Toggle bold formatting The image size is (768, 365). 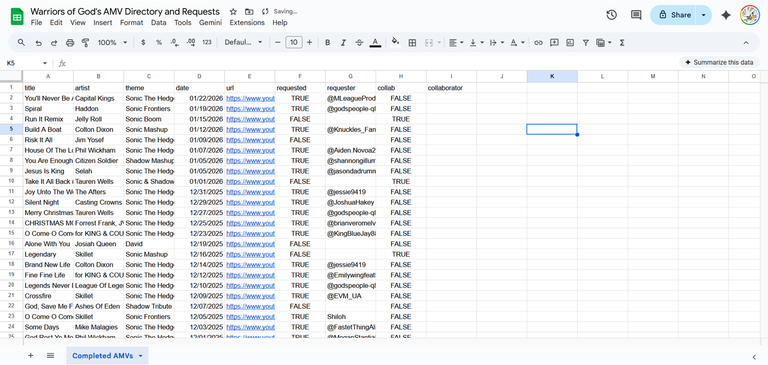pos(328,43)
